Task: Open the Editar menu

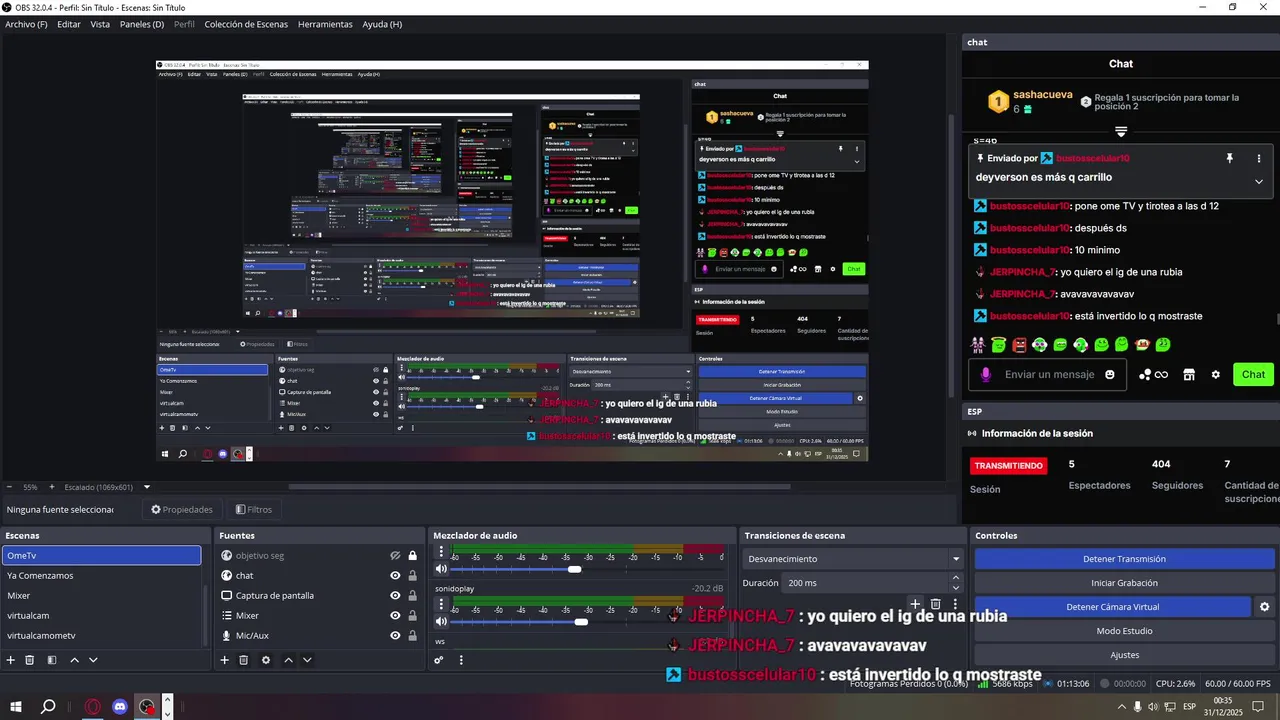Action: [69, 24]
